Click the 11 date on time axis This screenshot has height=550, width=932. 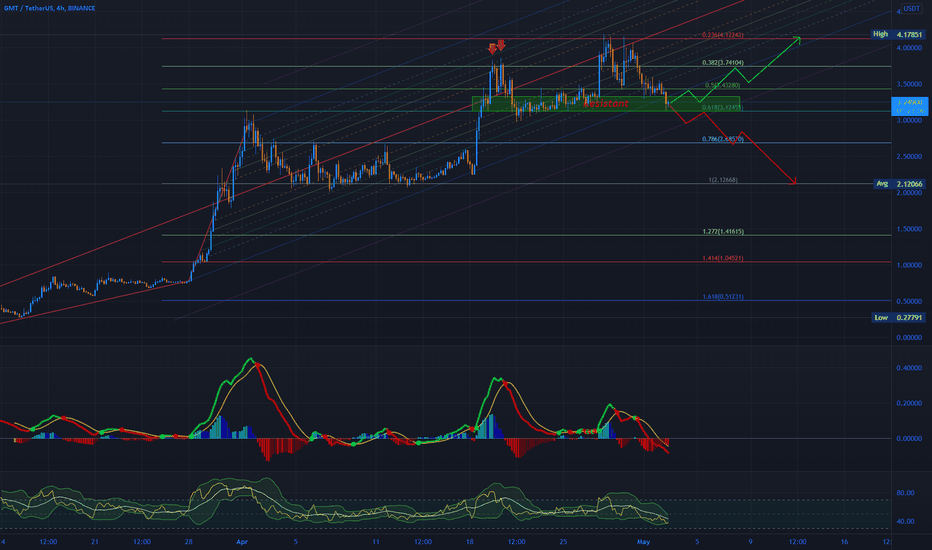coord(376,542)
